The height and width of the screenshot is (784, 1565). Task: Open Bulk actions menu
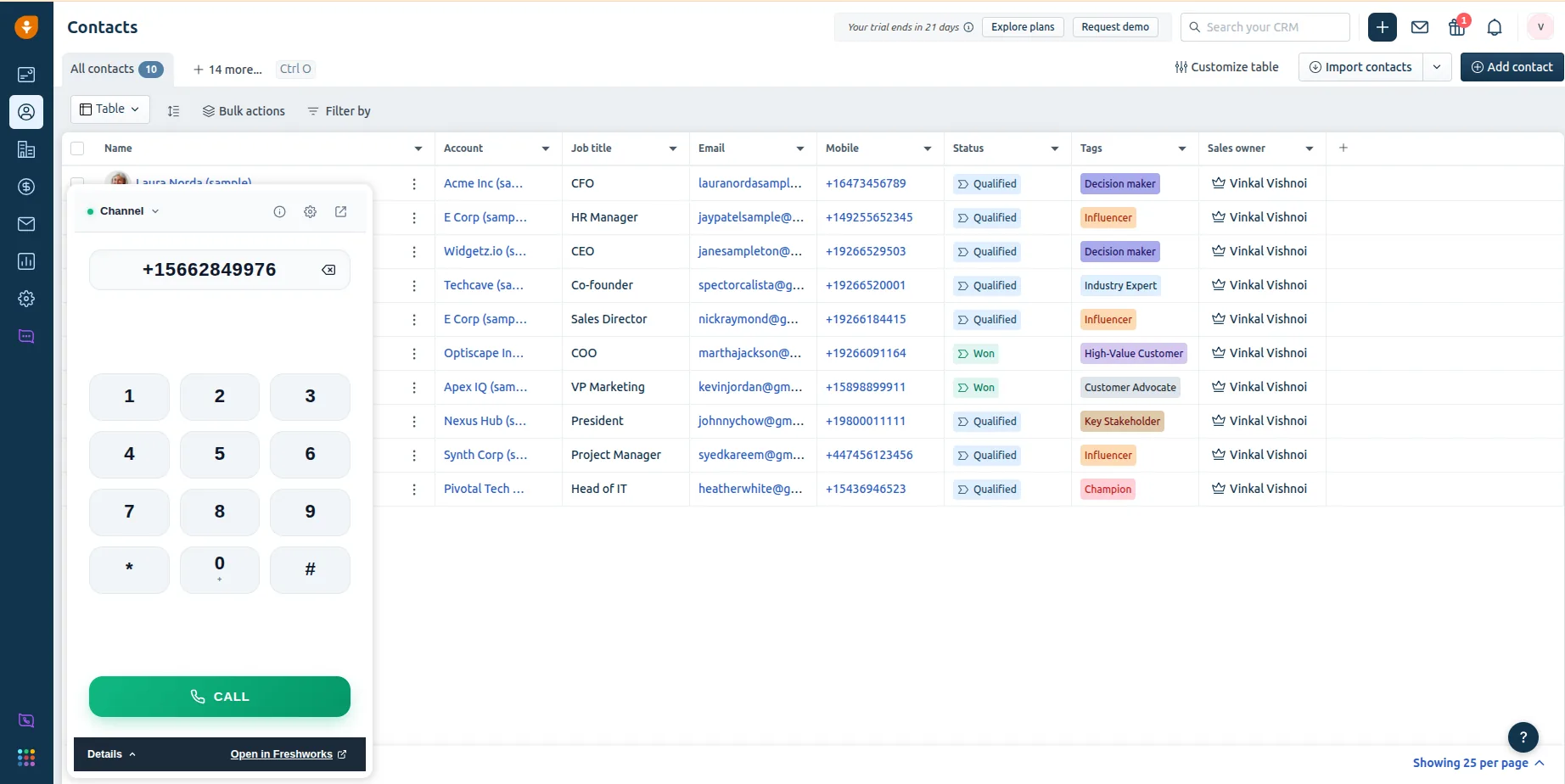pos(244,111)
